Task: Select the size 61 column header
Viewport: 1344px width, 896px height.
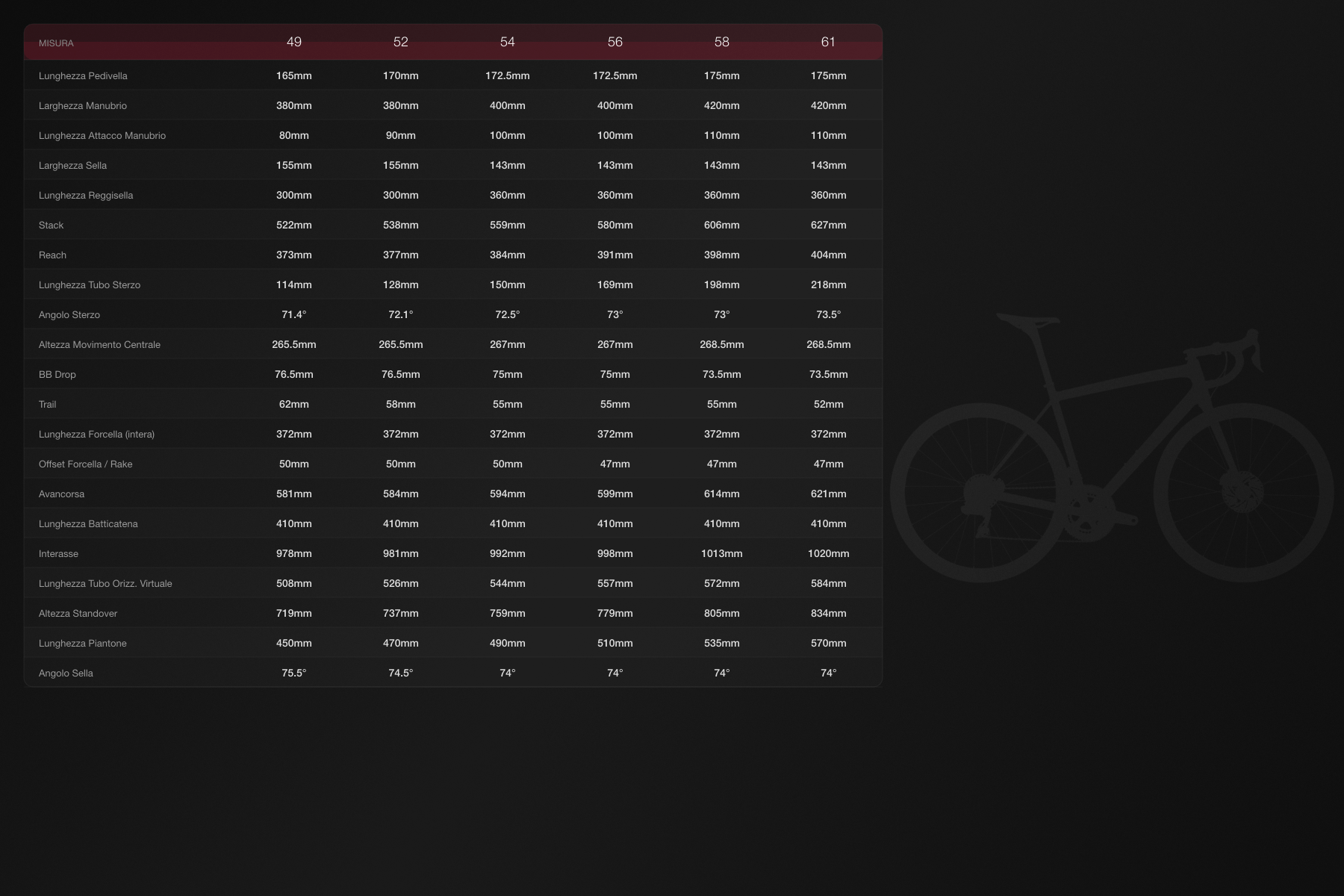Action: 830,43
